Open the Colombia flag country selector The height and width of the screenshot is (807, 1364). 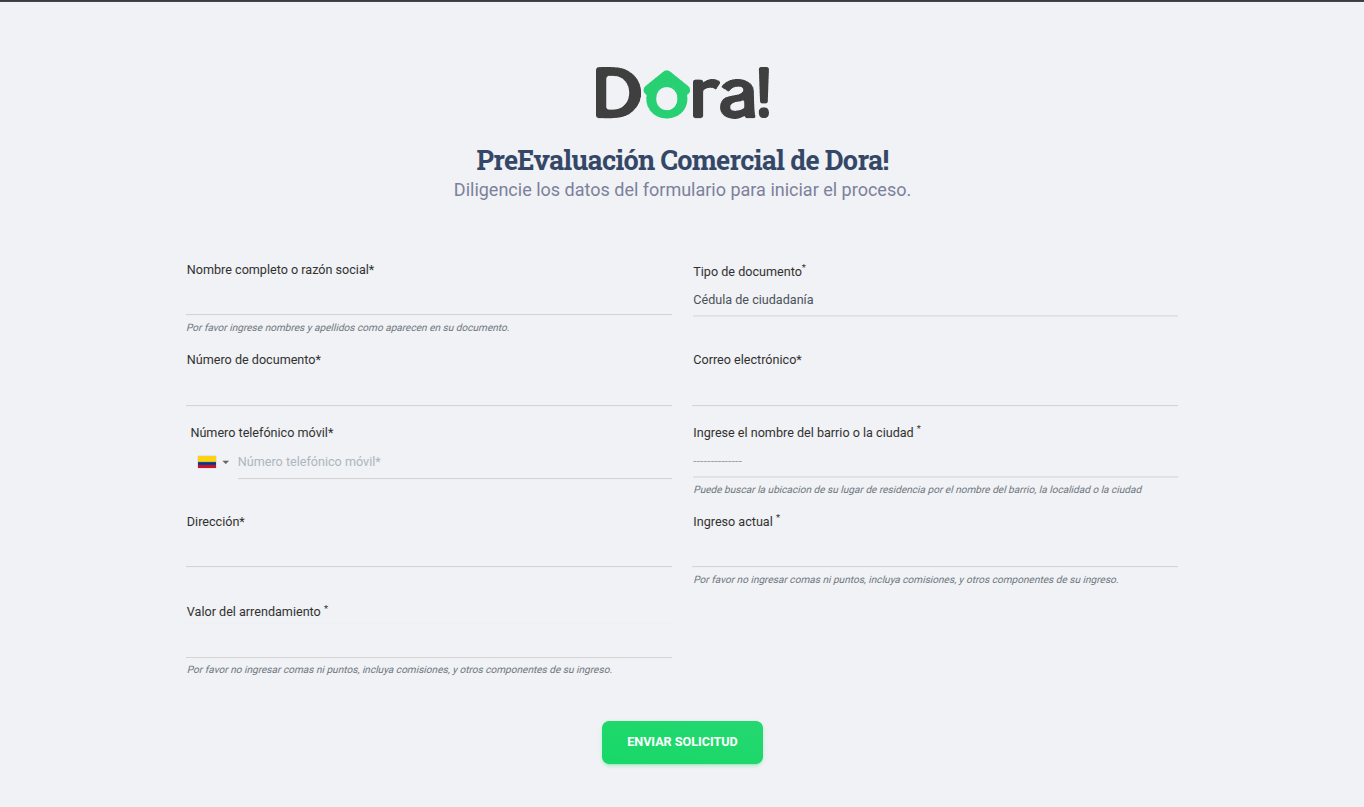(213, 462)
